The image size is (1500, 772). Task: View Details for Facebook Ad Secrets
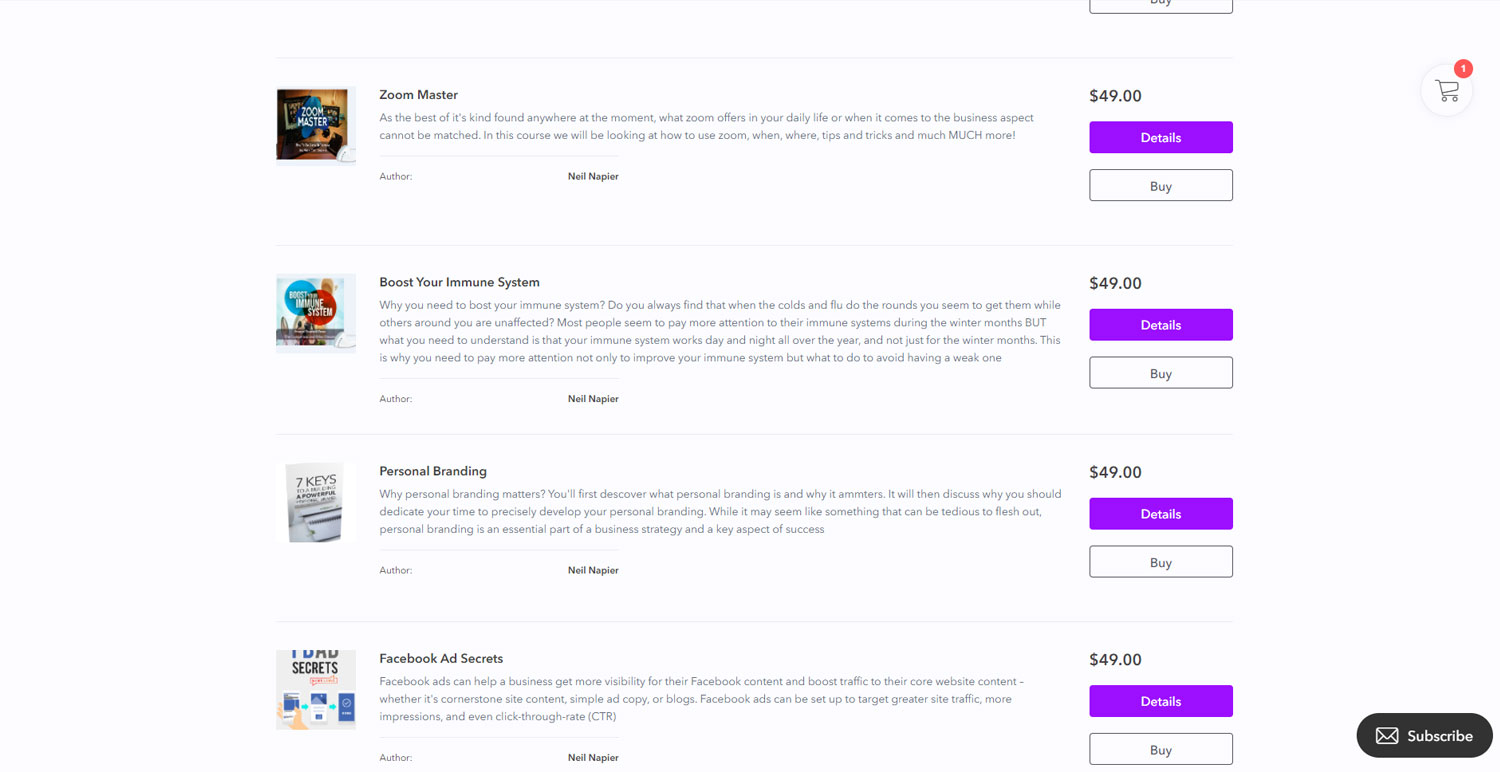[x=1160, y=701]
